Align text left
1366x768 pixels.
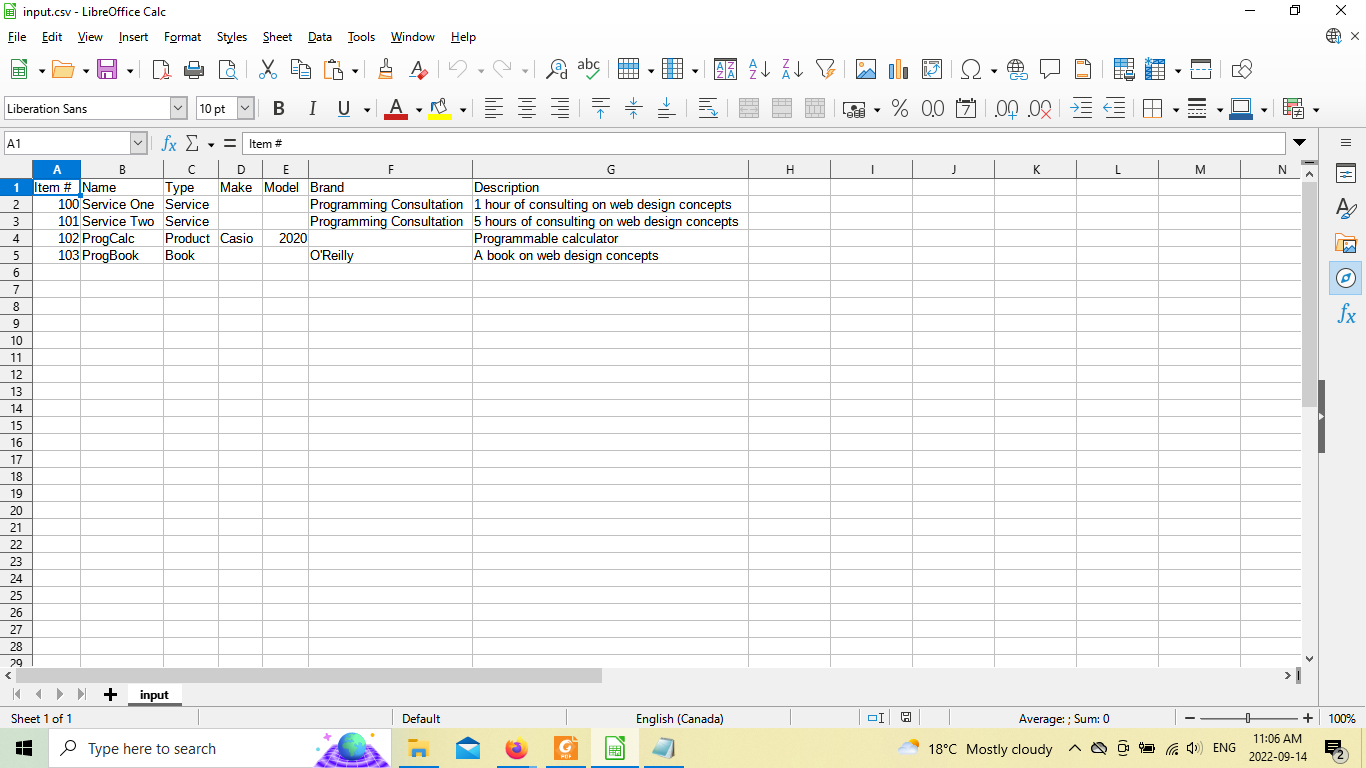click(494, 109)
